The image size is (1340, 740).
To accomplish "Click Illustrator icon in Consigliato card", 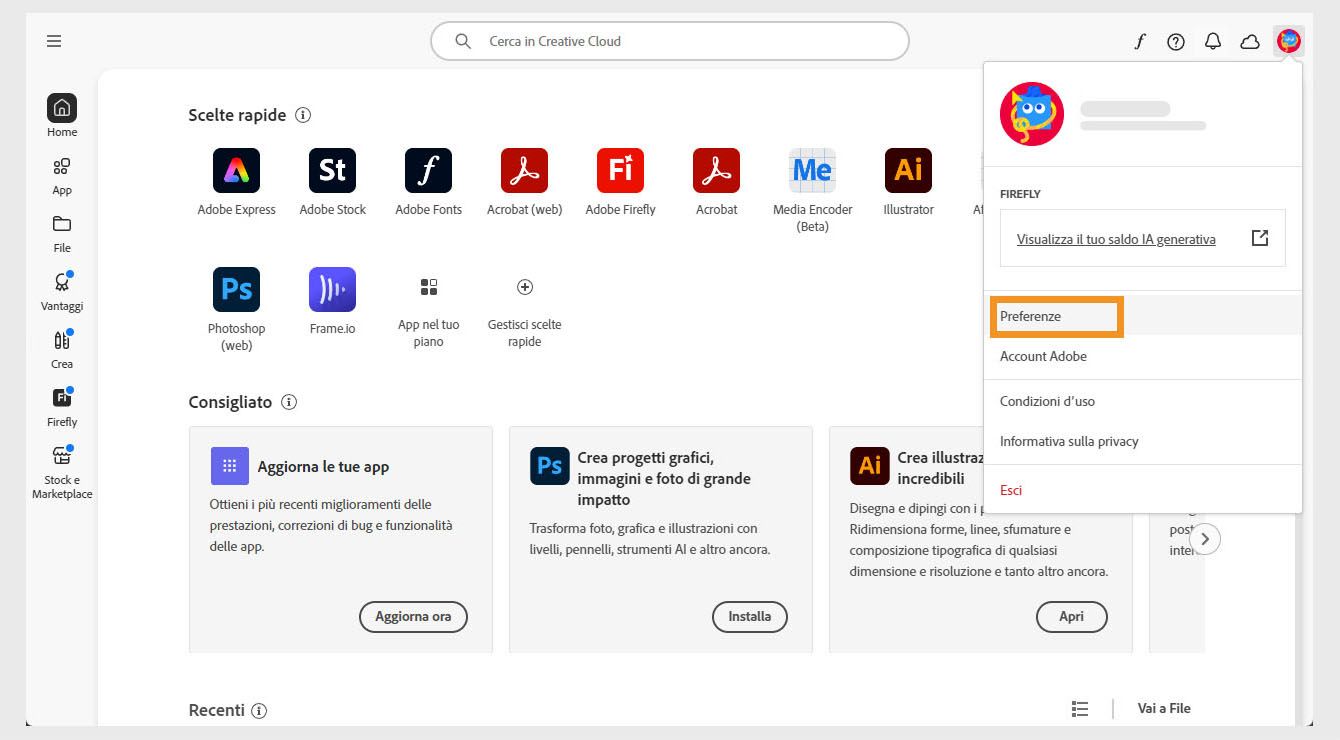I will point(870,466).
